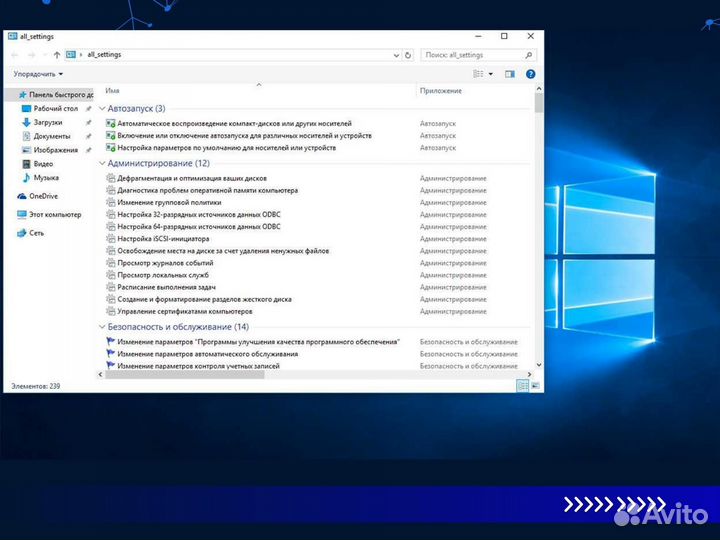Screen dimensions: 720x540
Task: Sort by the Имя column header
Action: coord(112,91)
